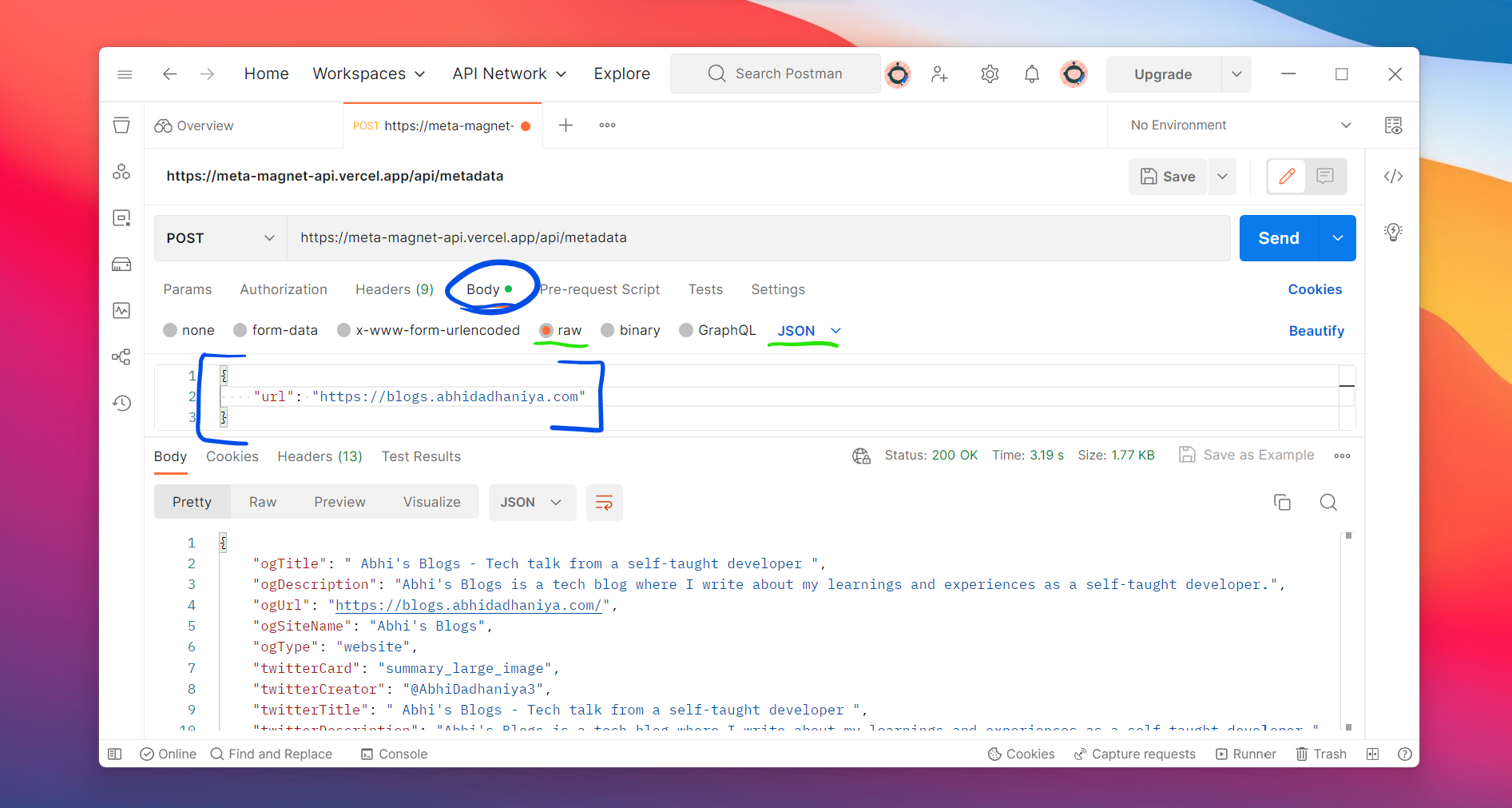Expand the API Network dropdown
Image resolution: width=1512 pixels, height=808 pixels.
509,74
